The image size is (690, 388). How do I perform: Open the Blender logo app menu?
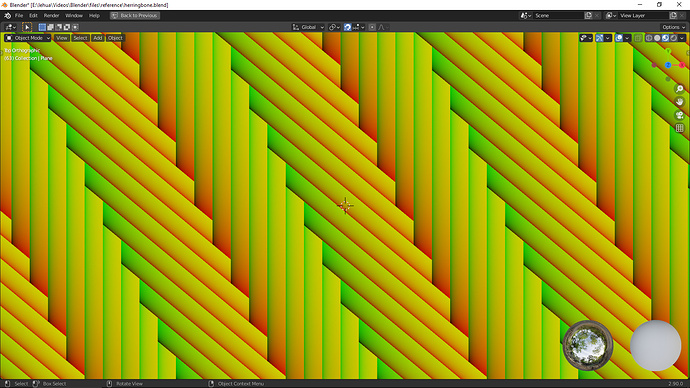pos(7,15)
